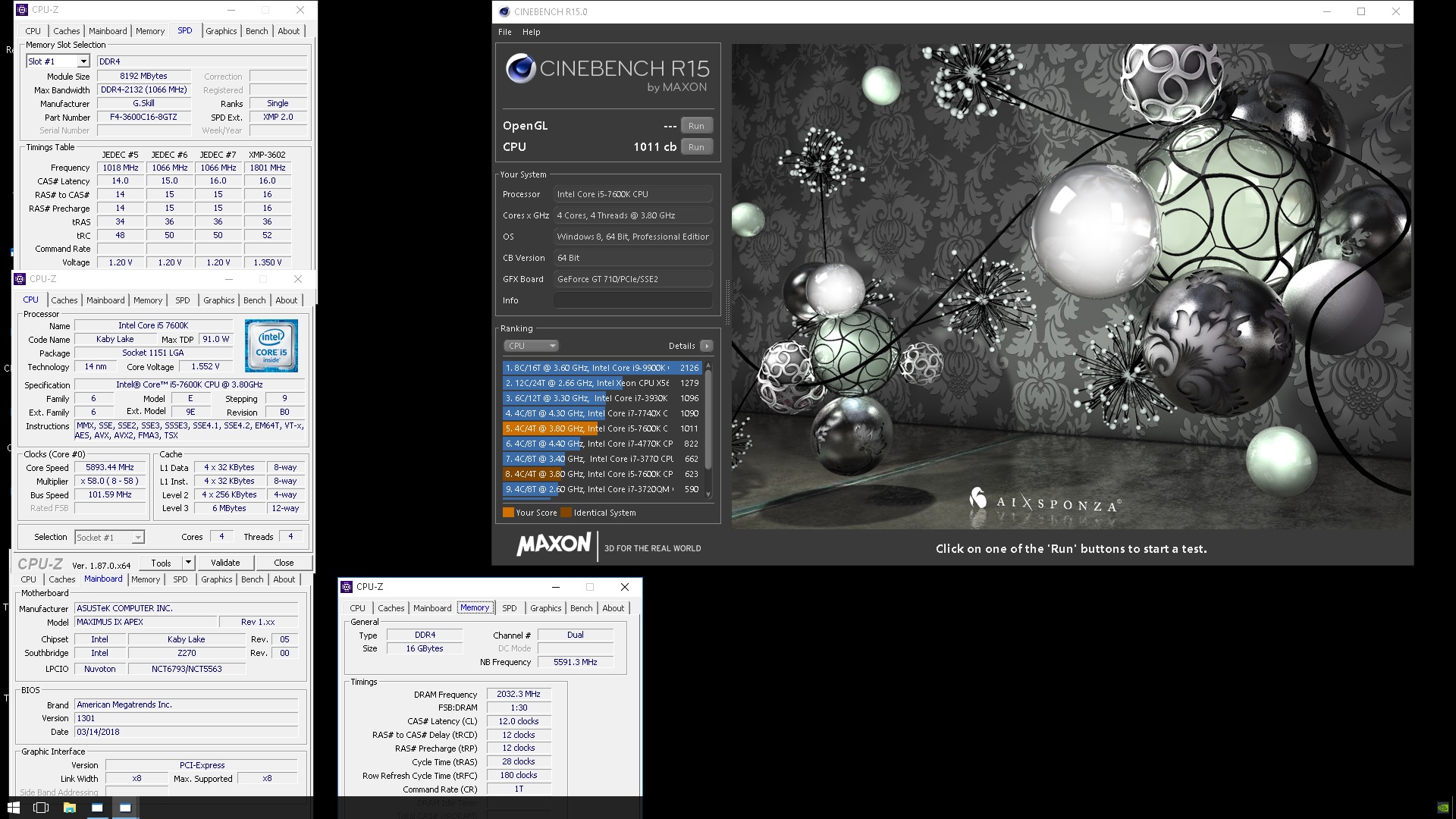The image size is (1456, 819).
Task: Click the Info input field in Cinebench
Action: click(x=632, y=300)
